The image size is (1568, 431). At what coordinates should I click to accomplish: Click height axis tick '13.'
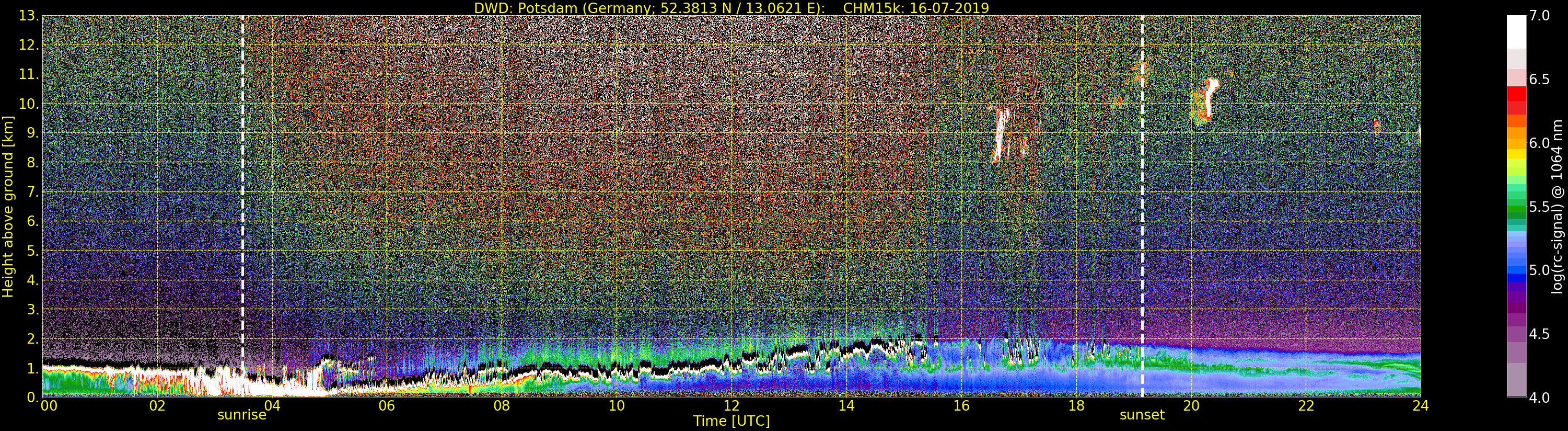click(x=29, y=16)
